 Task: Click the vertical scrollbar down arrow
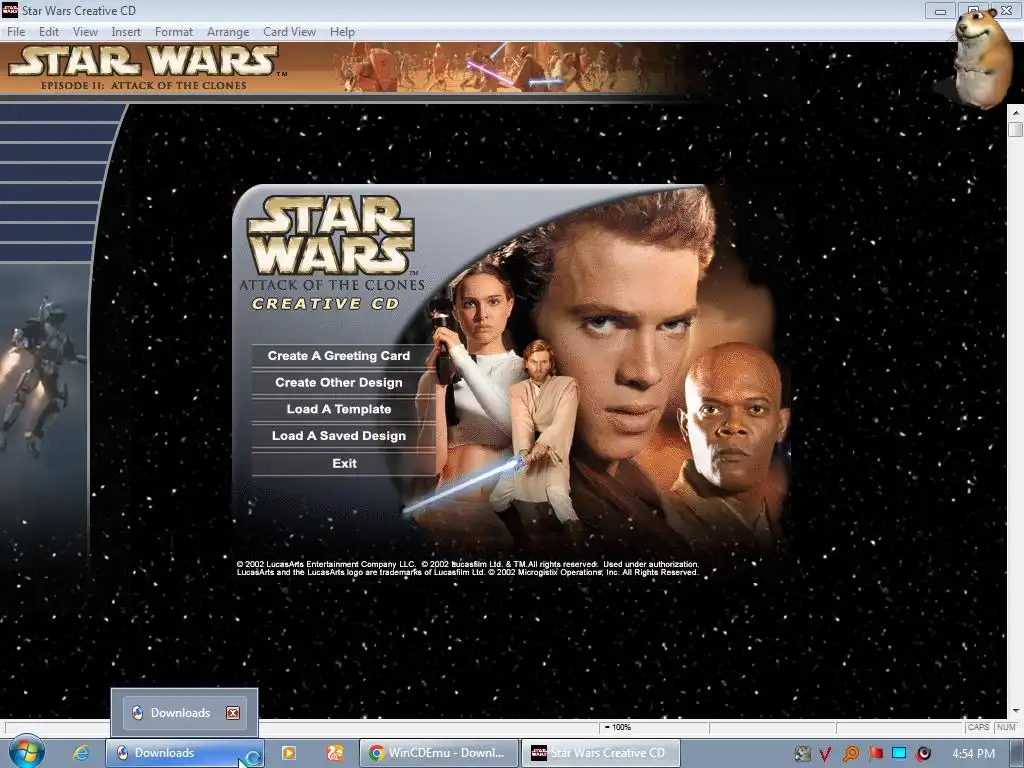(x=1016, y=711)
